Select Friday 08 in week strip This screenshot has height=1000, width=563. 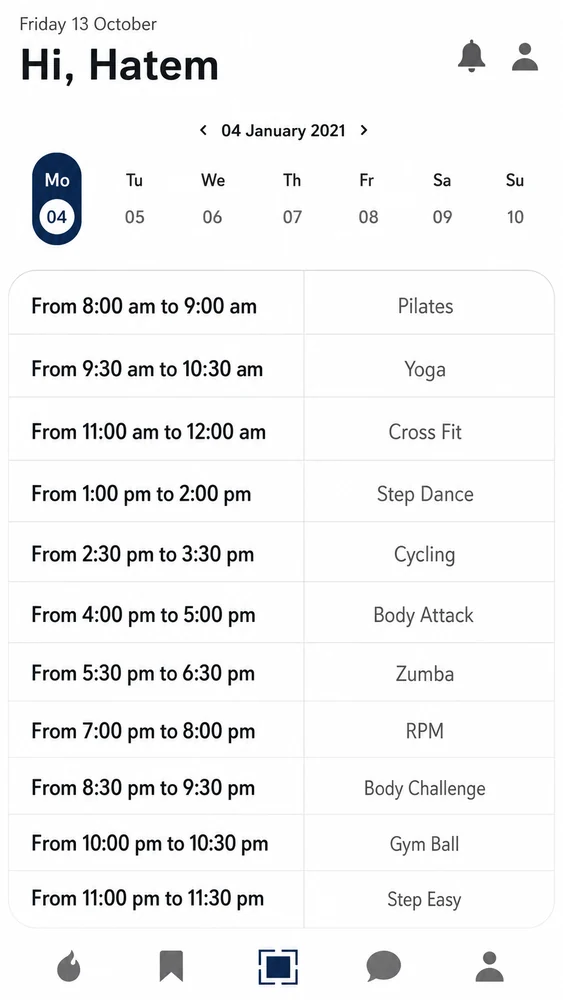pyautogui.click(x=368, y=198)
